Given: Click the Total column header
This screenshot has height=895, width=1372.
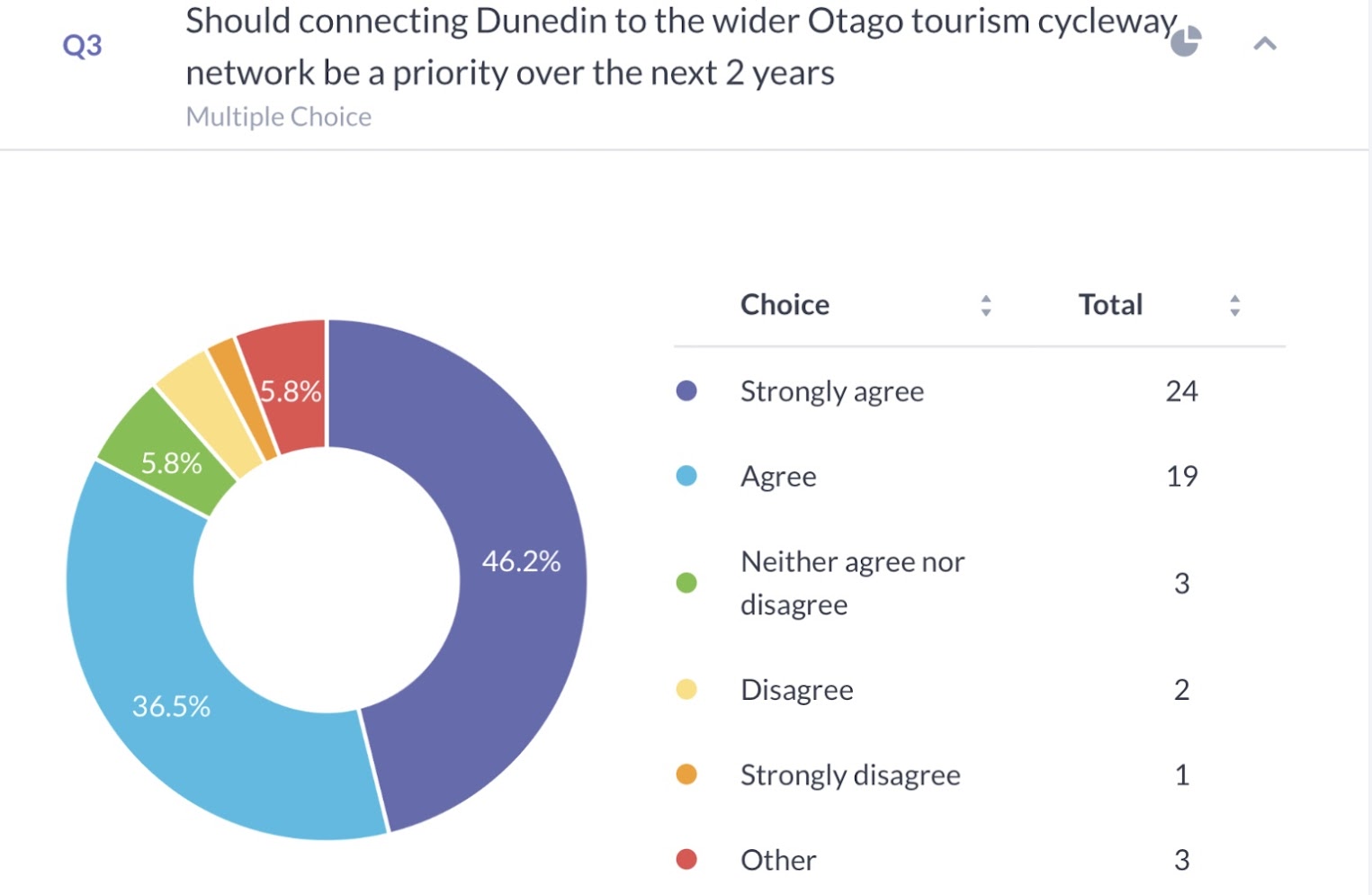Looking at the screenshot, I should [x=1110, y=305].
